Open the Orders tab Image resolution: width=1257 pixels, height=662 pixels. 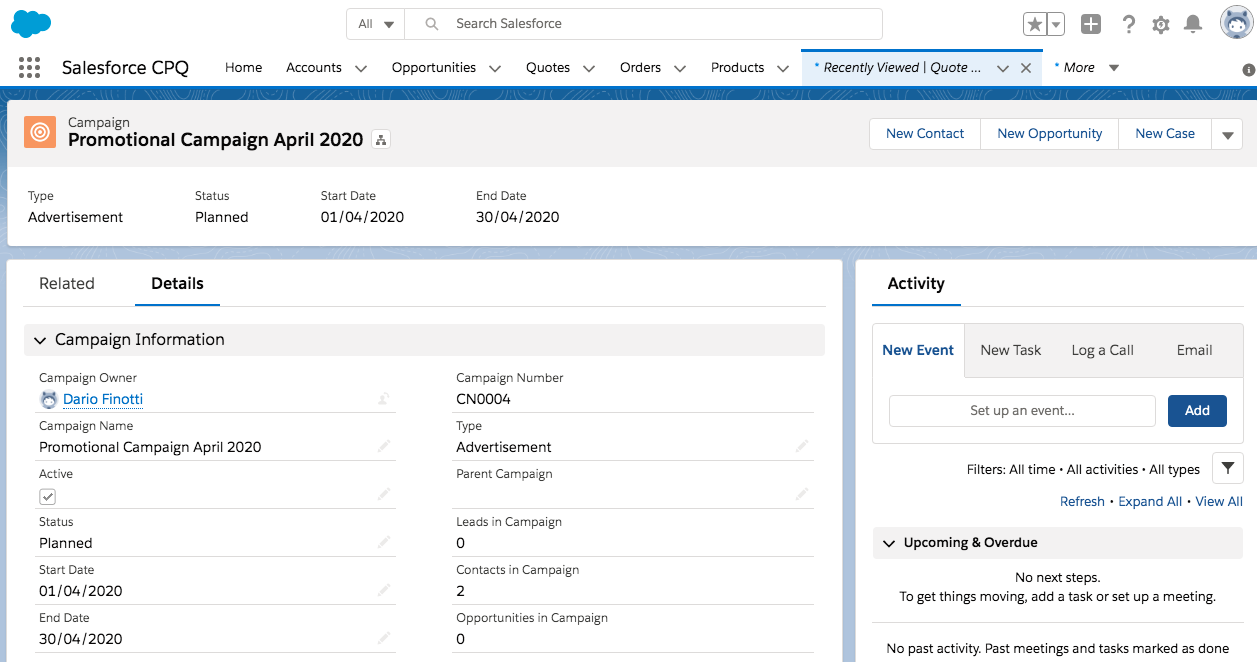click(640, 68)
